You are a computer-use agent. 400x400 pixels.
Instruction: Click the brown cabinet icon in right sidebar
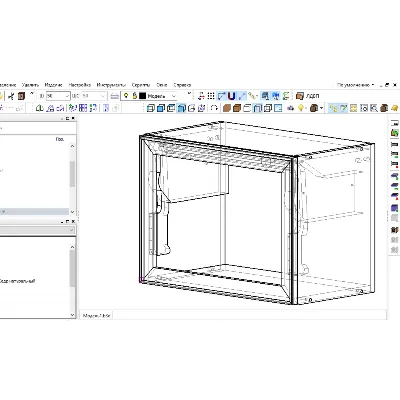point(395,230)
